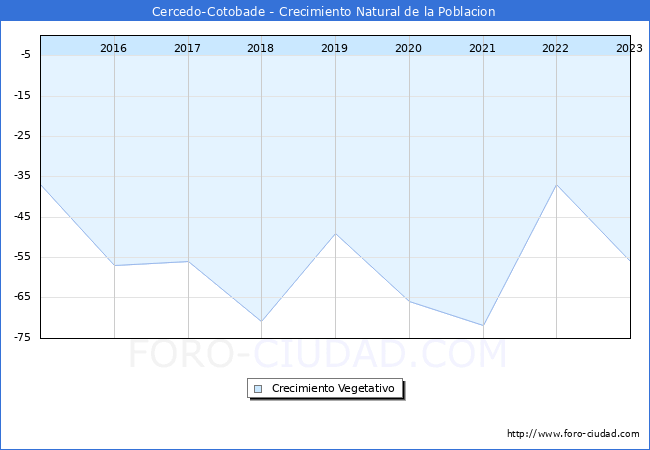Click the 2022 peak data point
This screenshot has width=650, height=450.
coord(557,185)
